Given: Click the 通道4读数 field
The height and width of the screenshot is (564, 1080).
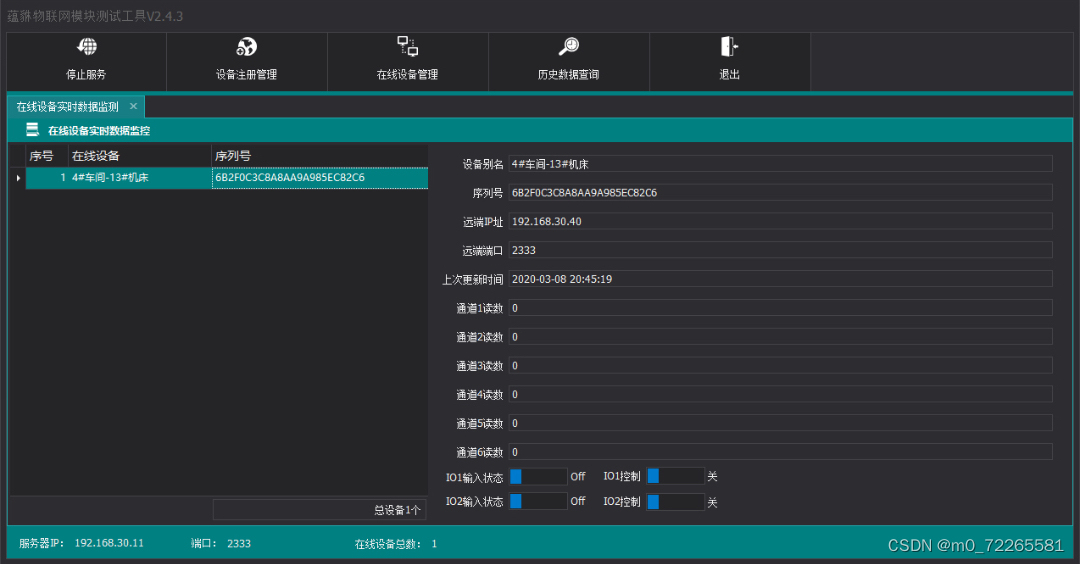Looking at the screenshot, I should pyautogui.click(x=780, y=395).
